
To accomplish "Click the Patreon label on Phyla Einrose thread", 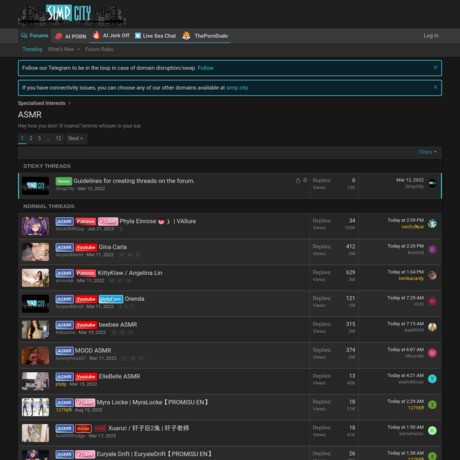I will (x=86, y=222).
